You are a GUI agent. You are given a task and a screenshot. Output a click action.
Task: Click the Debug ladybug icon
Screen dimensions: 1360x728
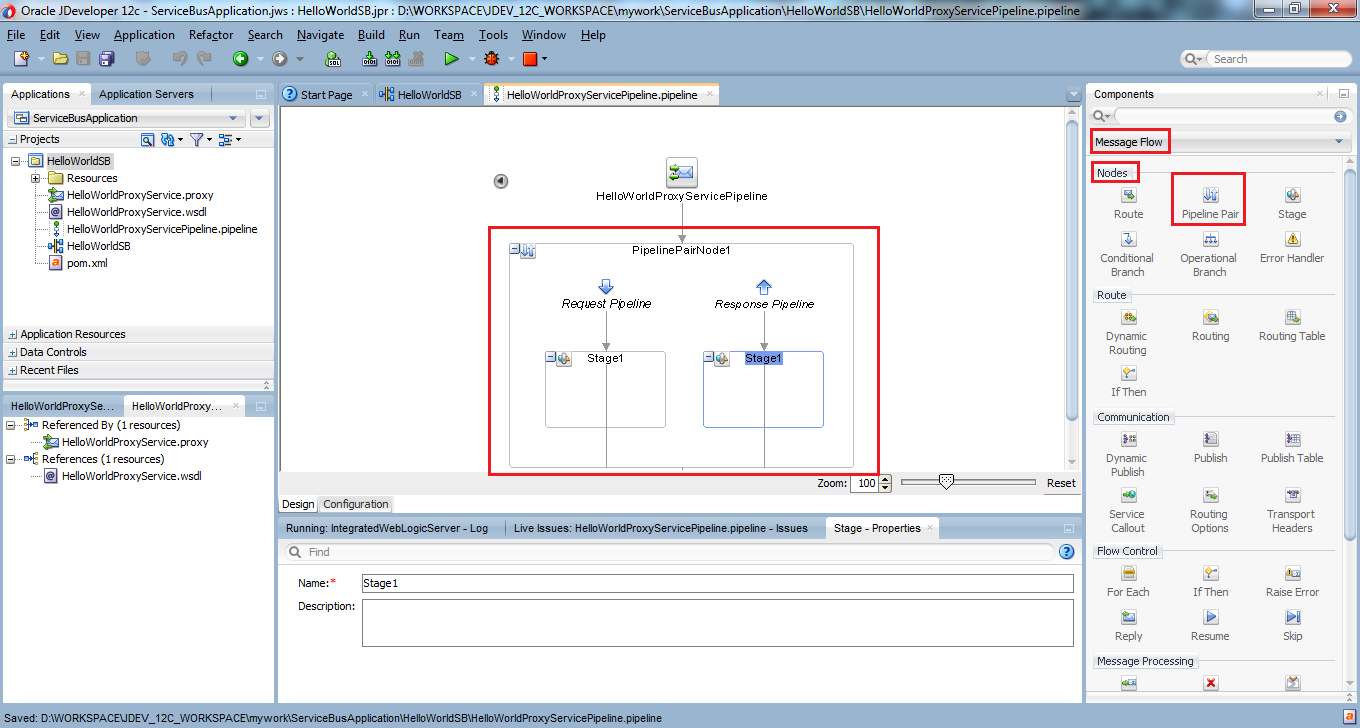tap(491, 59)
